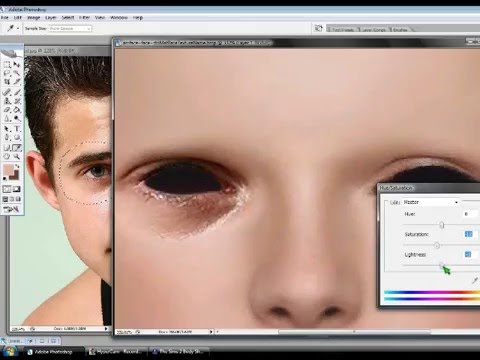Select the Notes tool
The width and height of the screenshot is (480, 360).
click(x=7, y=148)
